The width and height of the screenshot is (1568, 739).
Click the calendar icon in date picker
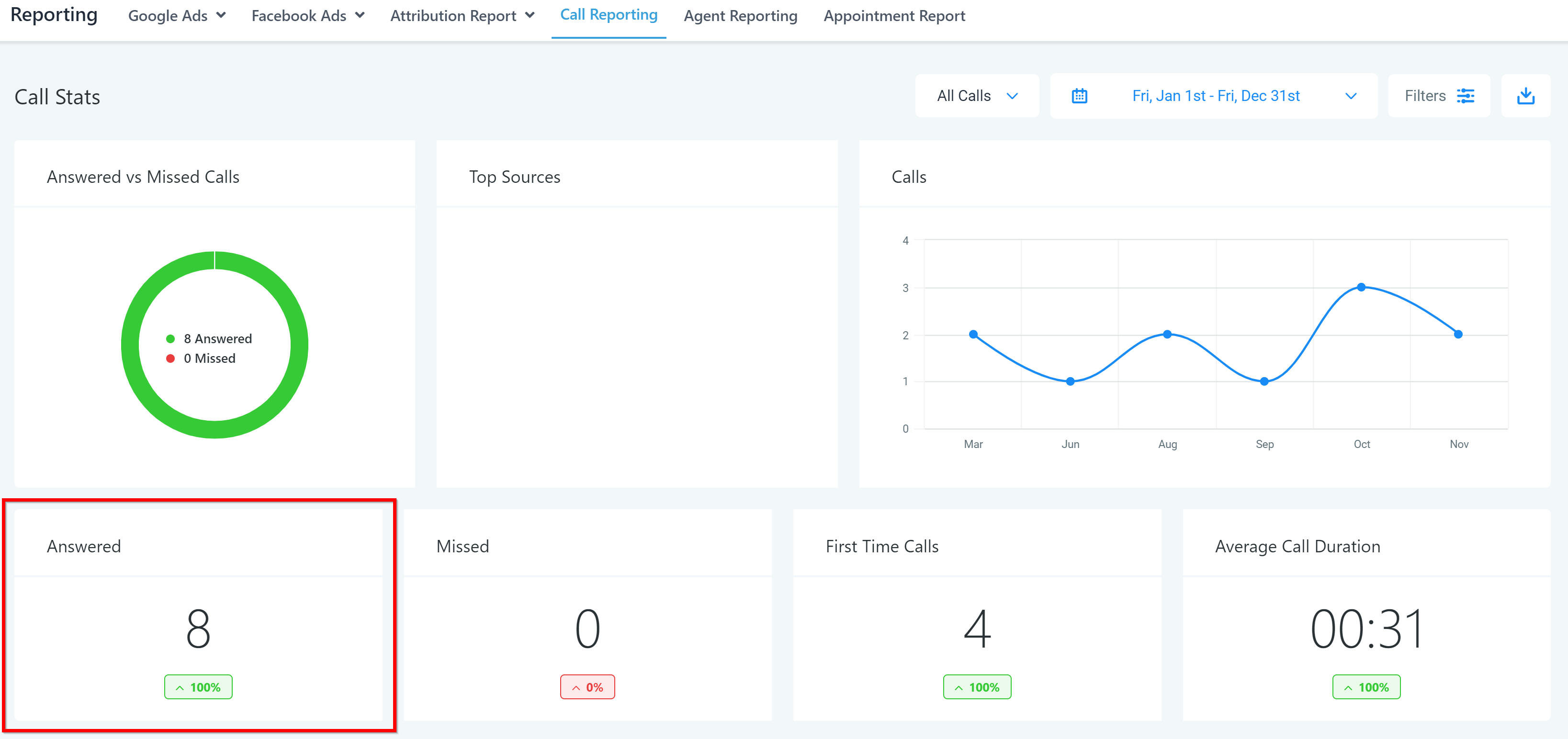click(1079, 96)
